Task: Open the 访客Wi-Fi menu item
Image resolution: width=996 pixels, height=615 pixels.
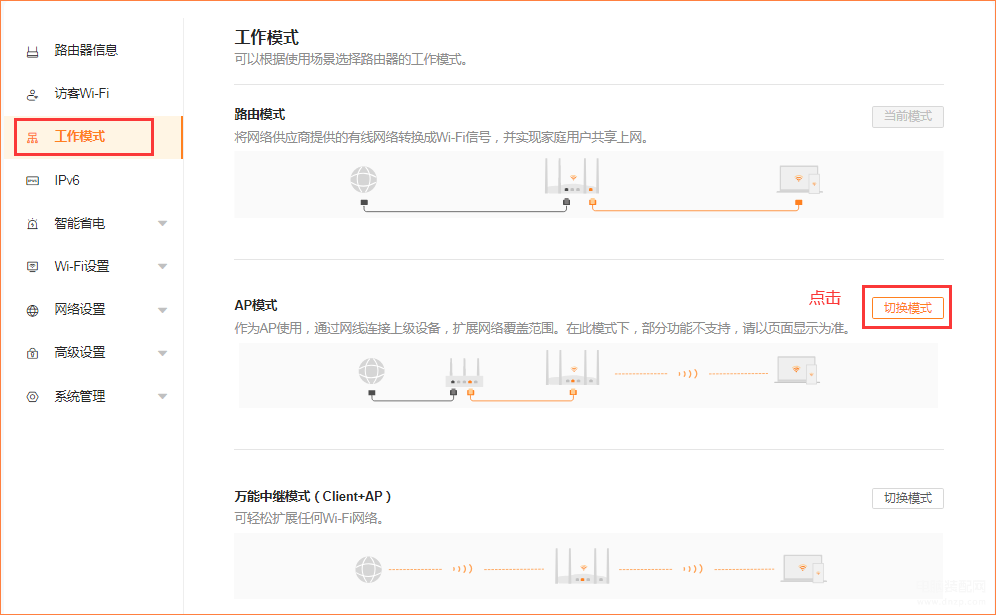Action: tap(82, 93)
